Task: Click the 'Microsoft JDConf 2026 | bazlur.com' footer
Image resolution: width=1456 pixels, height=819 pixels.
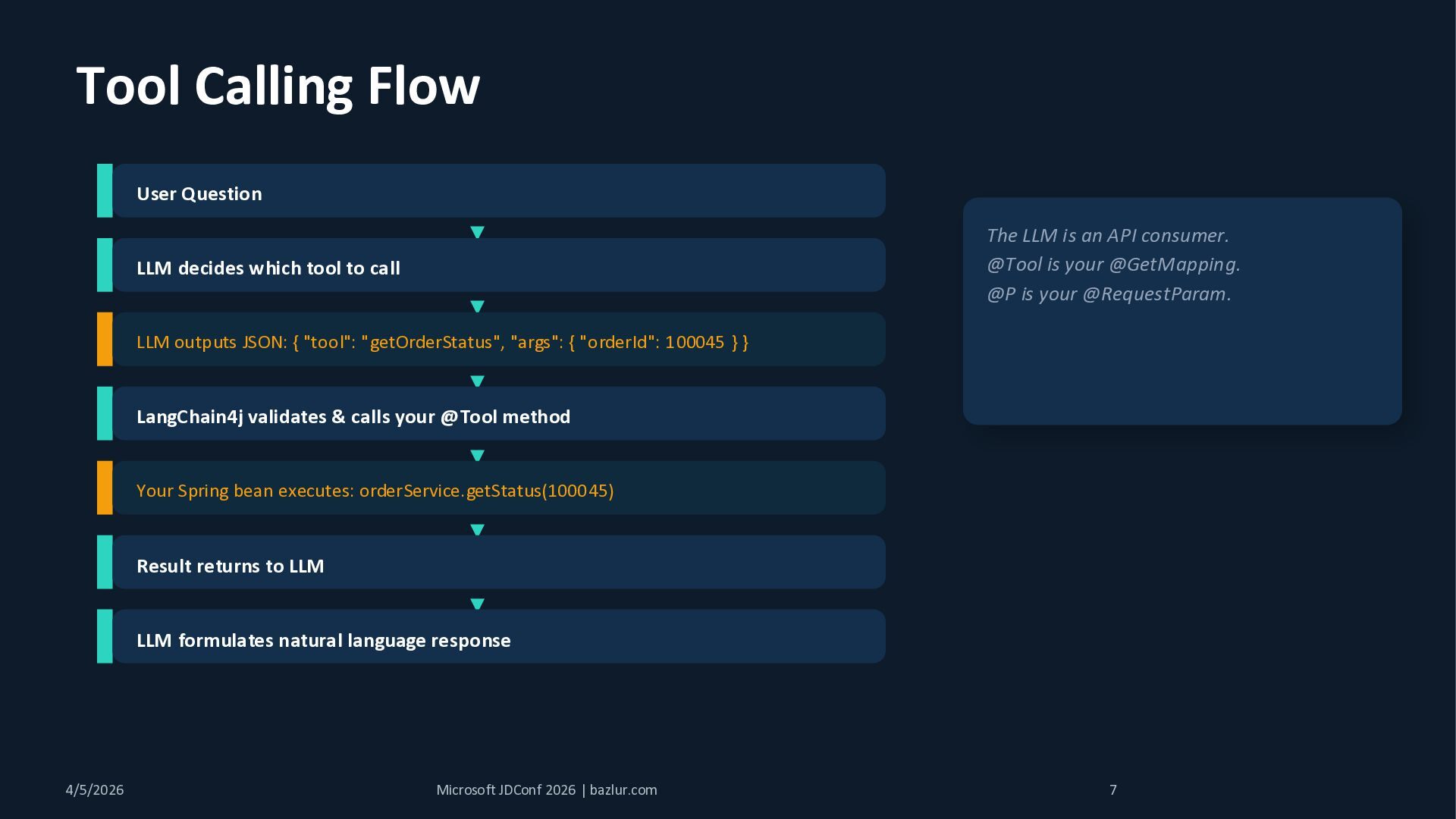Action: point(547,790)
